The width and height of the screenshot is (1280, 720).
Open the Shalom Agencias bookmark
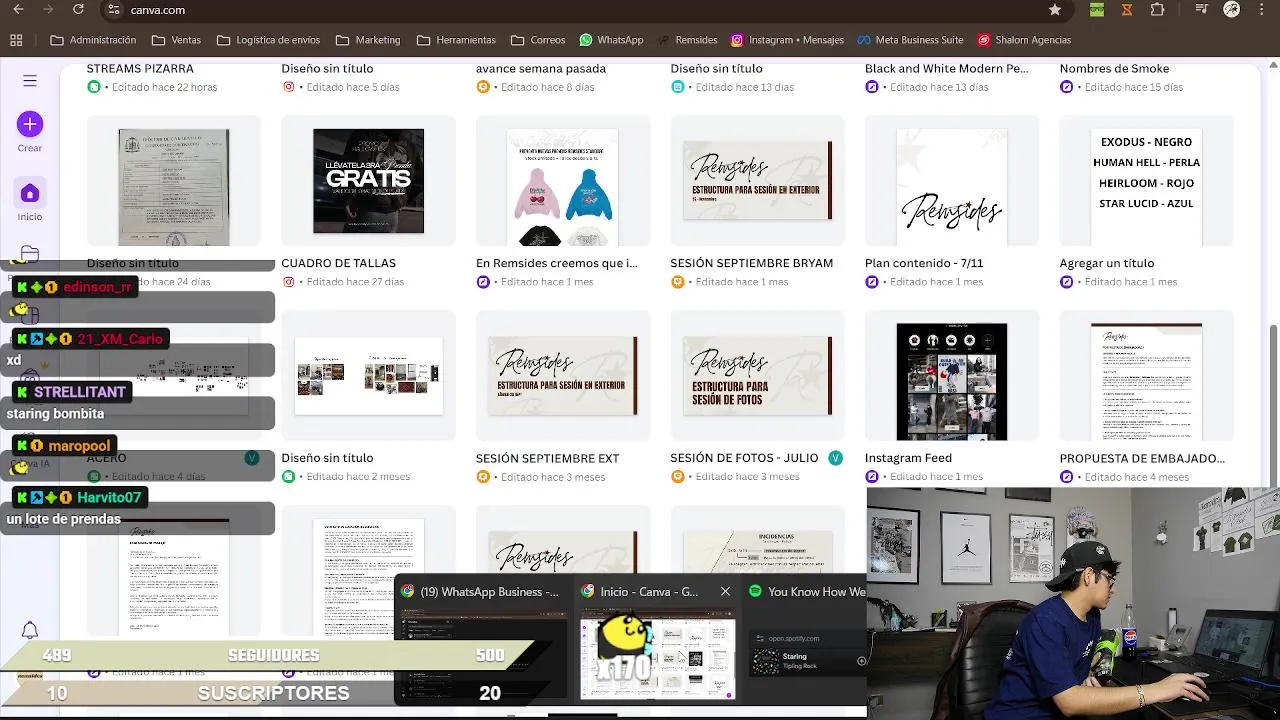pos(1024,40)
